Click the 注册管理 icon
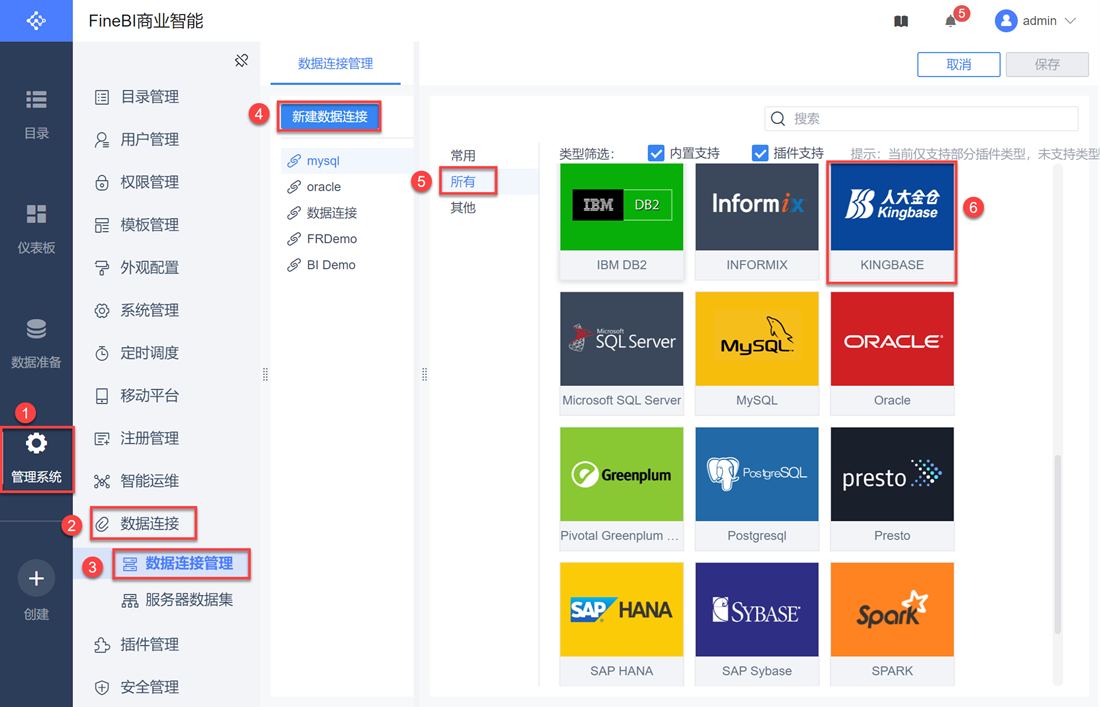 pos(102,439)
